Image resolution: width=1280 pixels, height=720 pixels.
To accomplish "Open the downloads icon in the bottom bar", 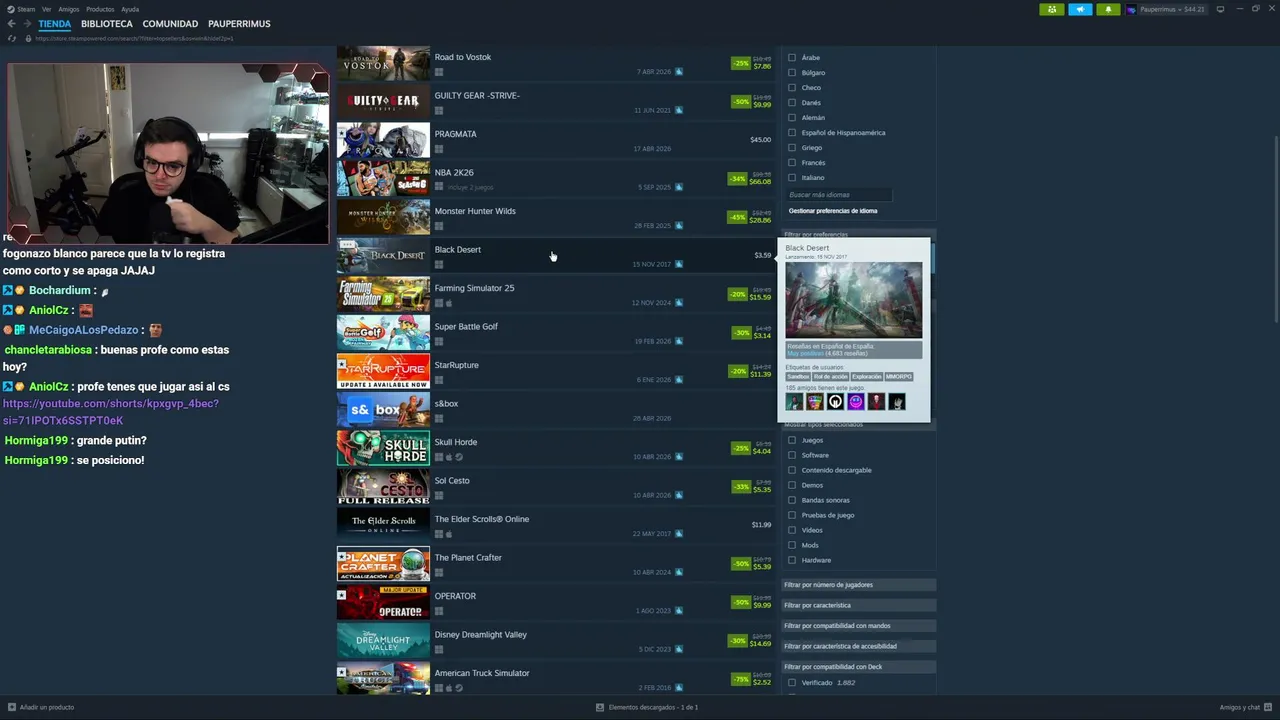I will (x=600, y=707).
